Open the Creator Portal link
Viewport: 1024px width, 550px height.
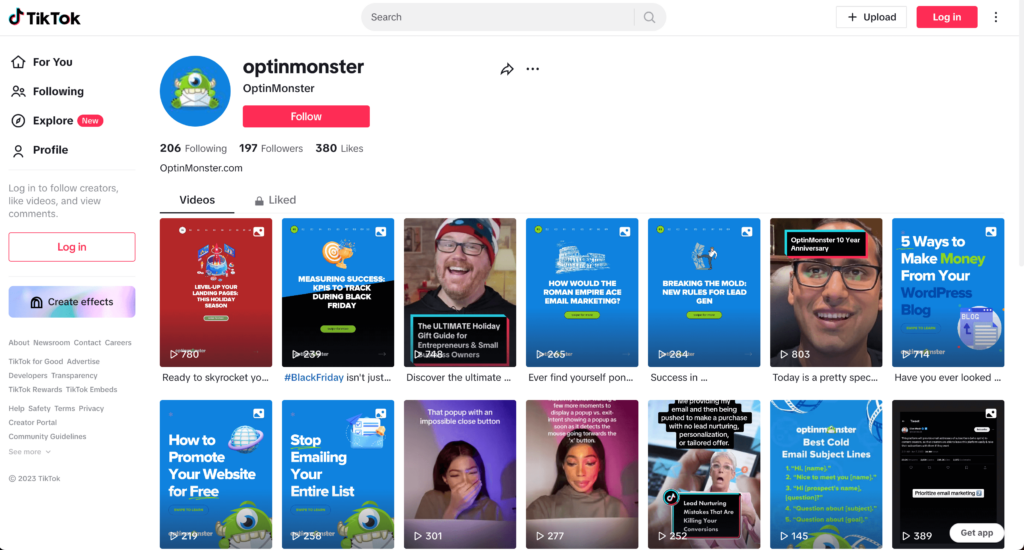33,423
